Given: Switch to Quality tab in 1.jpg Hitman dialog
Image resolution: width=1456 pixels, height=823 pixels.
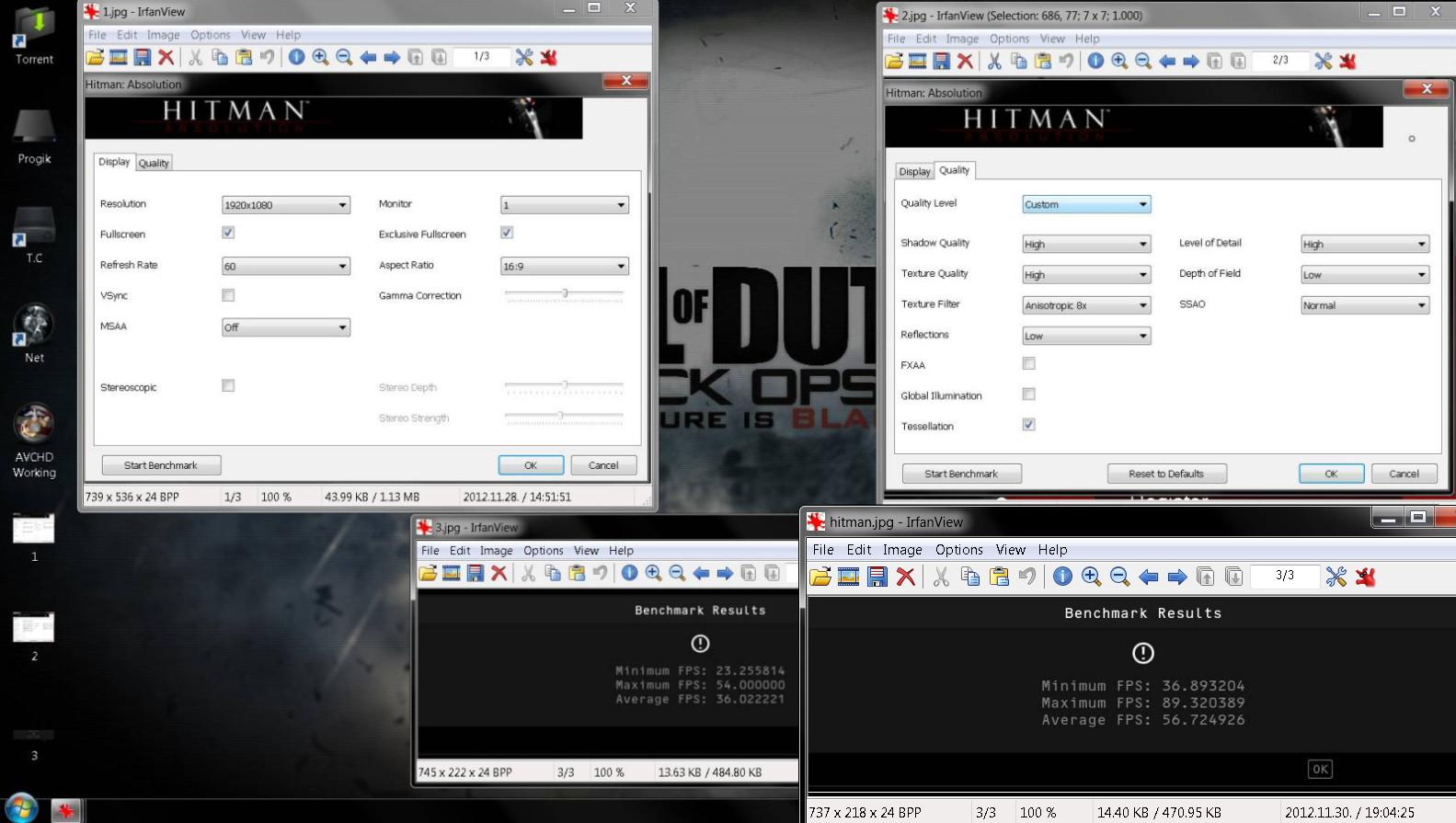Looking at the screenshot, I should click(154, 163).
